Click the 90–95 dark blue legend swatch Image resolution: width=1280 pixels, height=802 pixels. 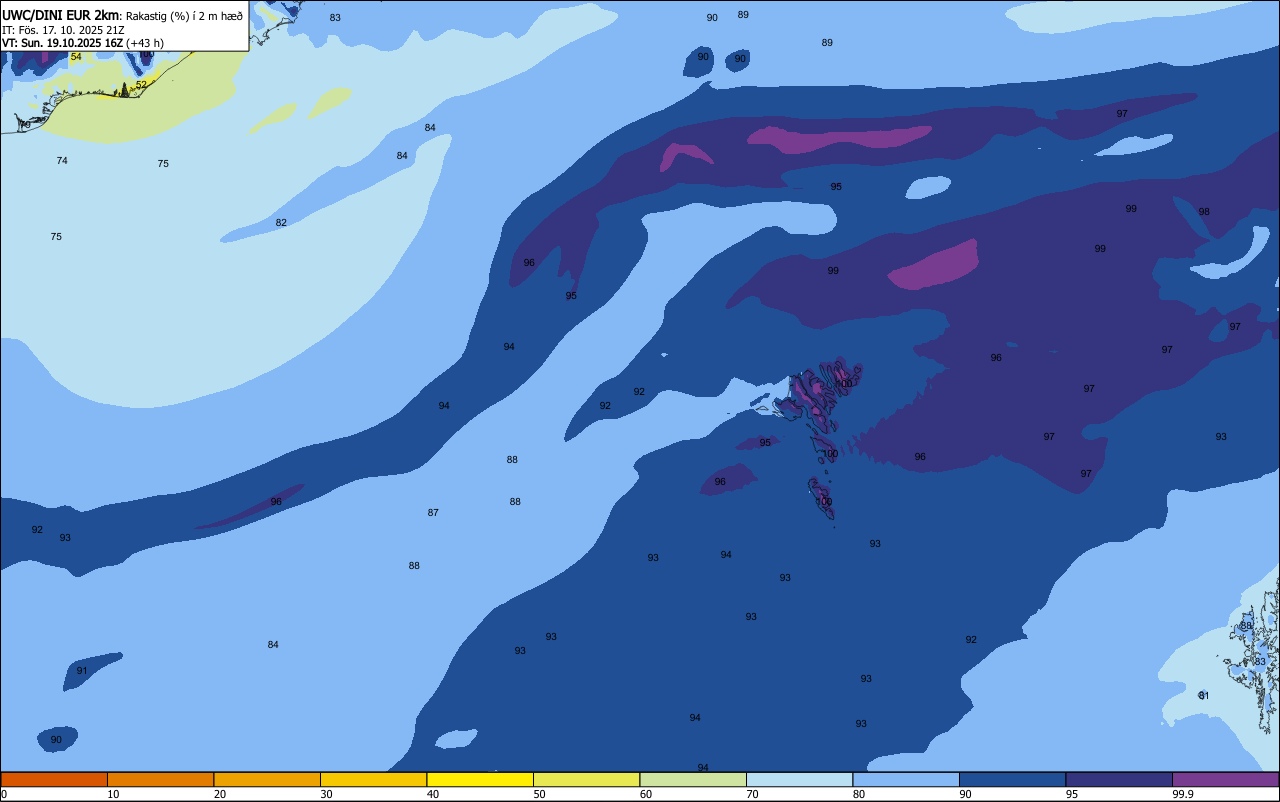click(1012, 779)
